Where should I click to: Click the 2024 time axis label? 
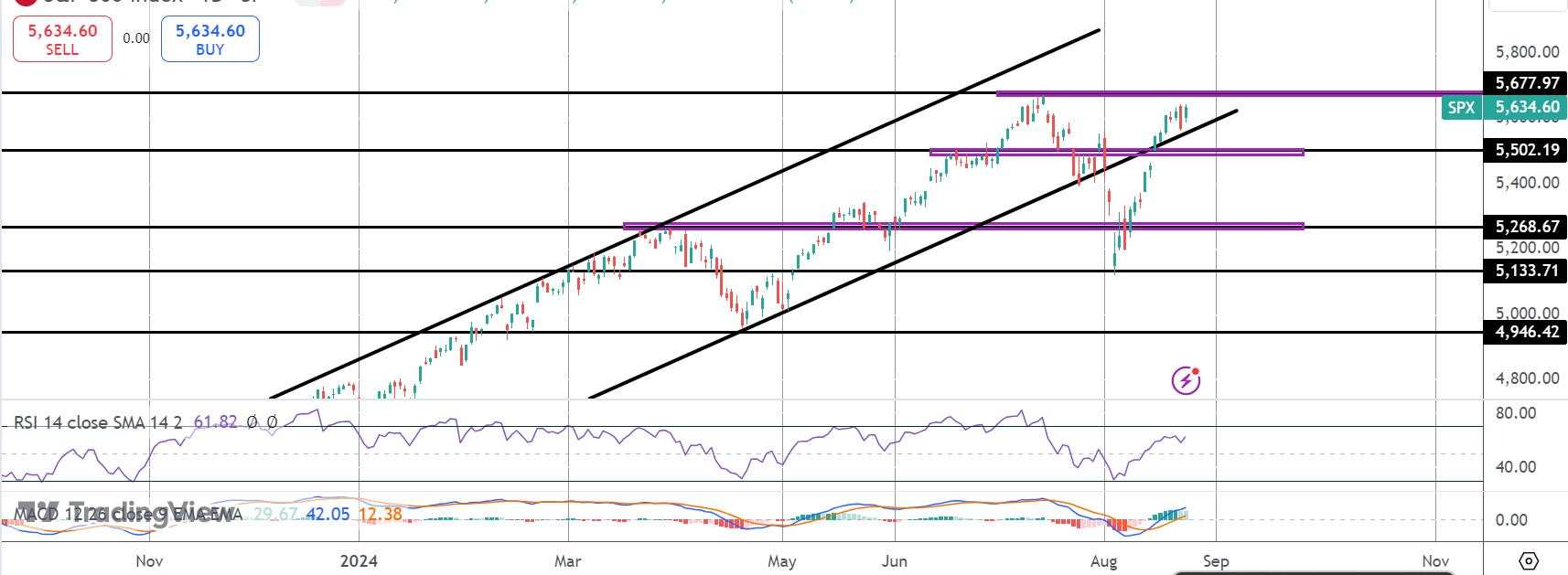click(x=358, y=561)
